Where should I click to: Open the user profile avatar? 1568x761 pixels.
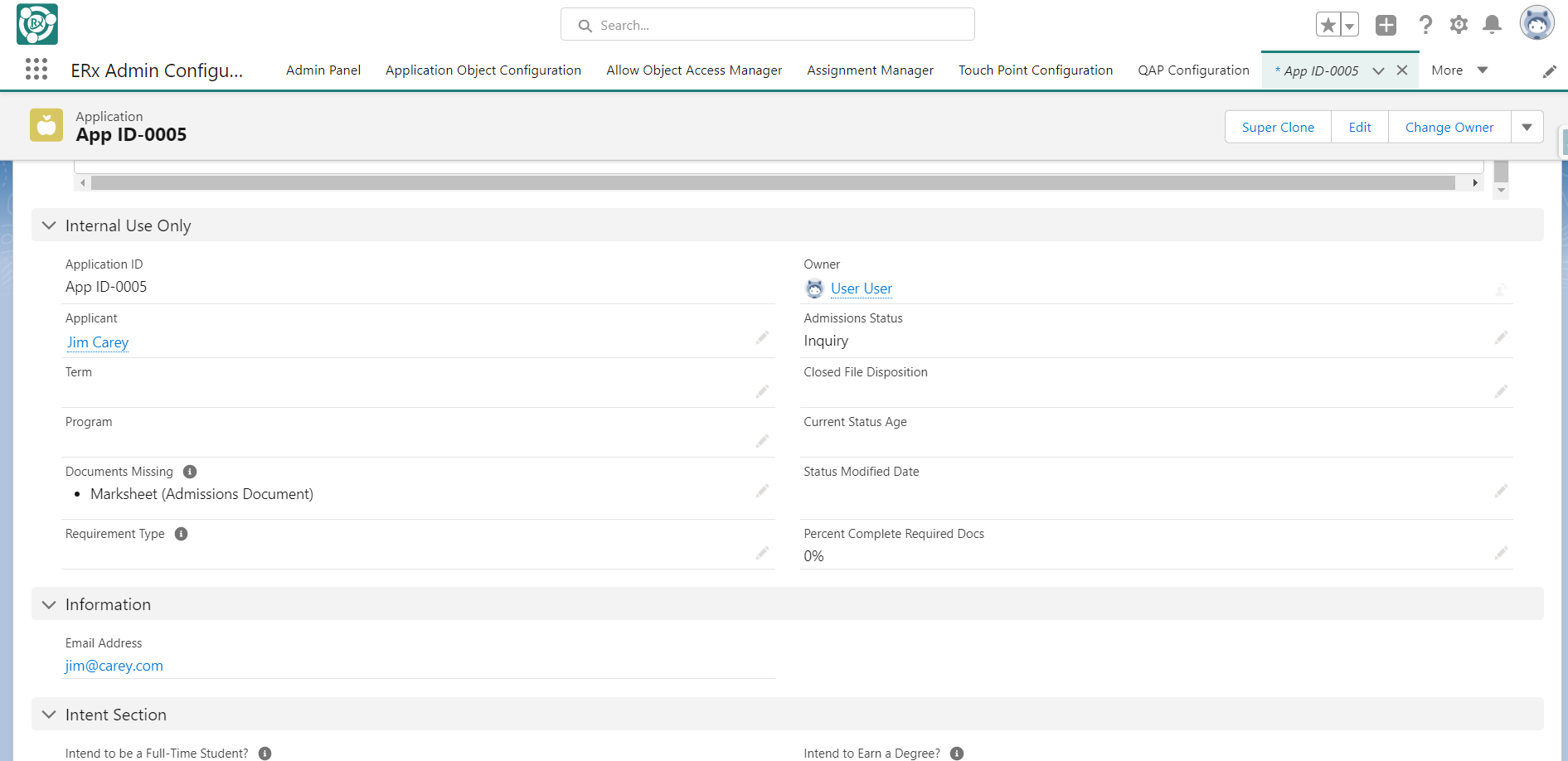point(1536,23)
